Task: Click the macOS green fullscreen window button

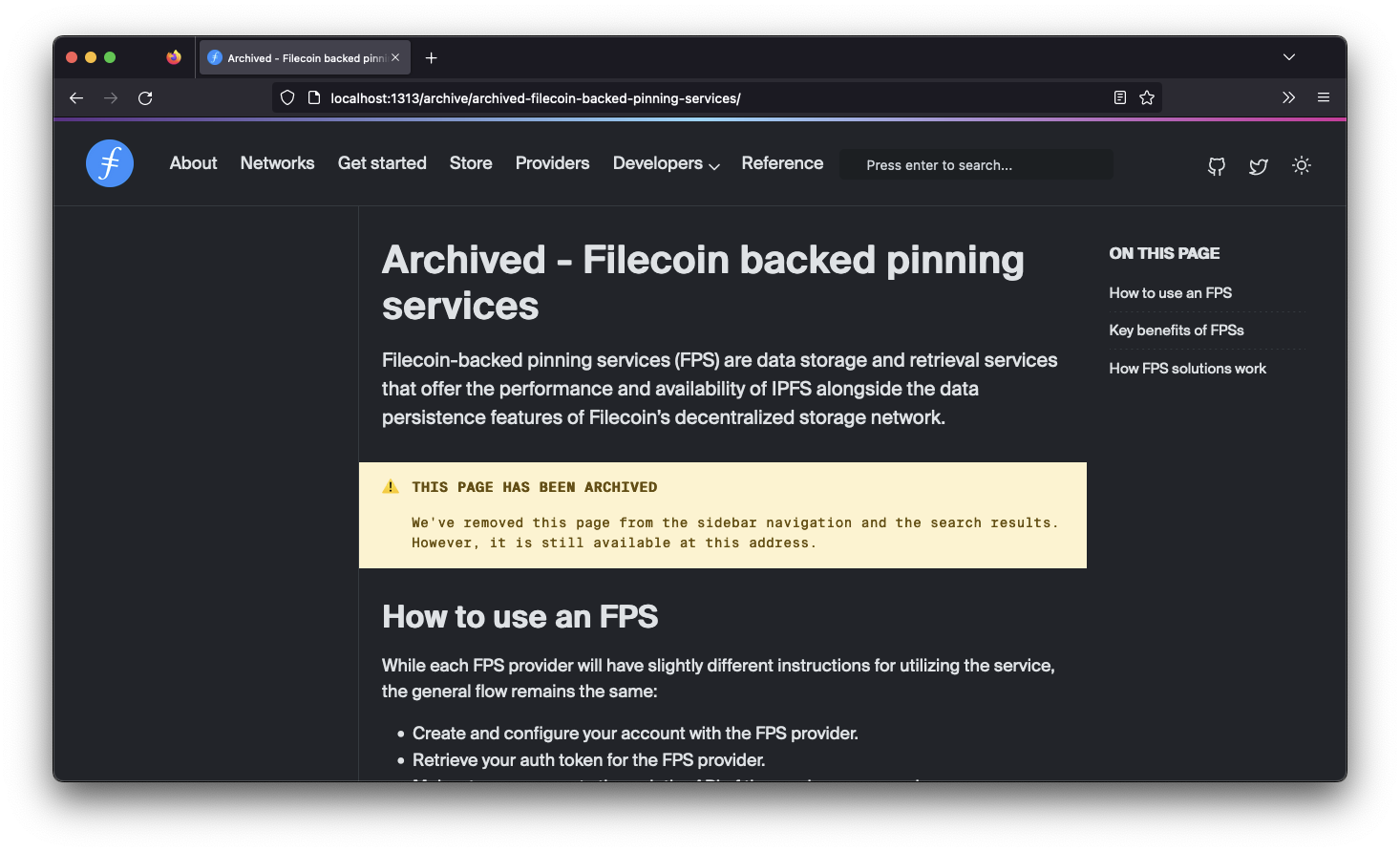Action: [x=110, y=57]
